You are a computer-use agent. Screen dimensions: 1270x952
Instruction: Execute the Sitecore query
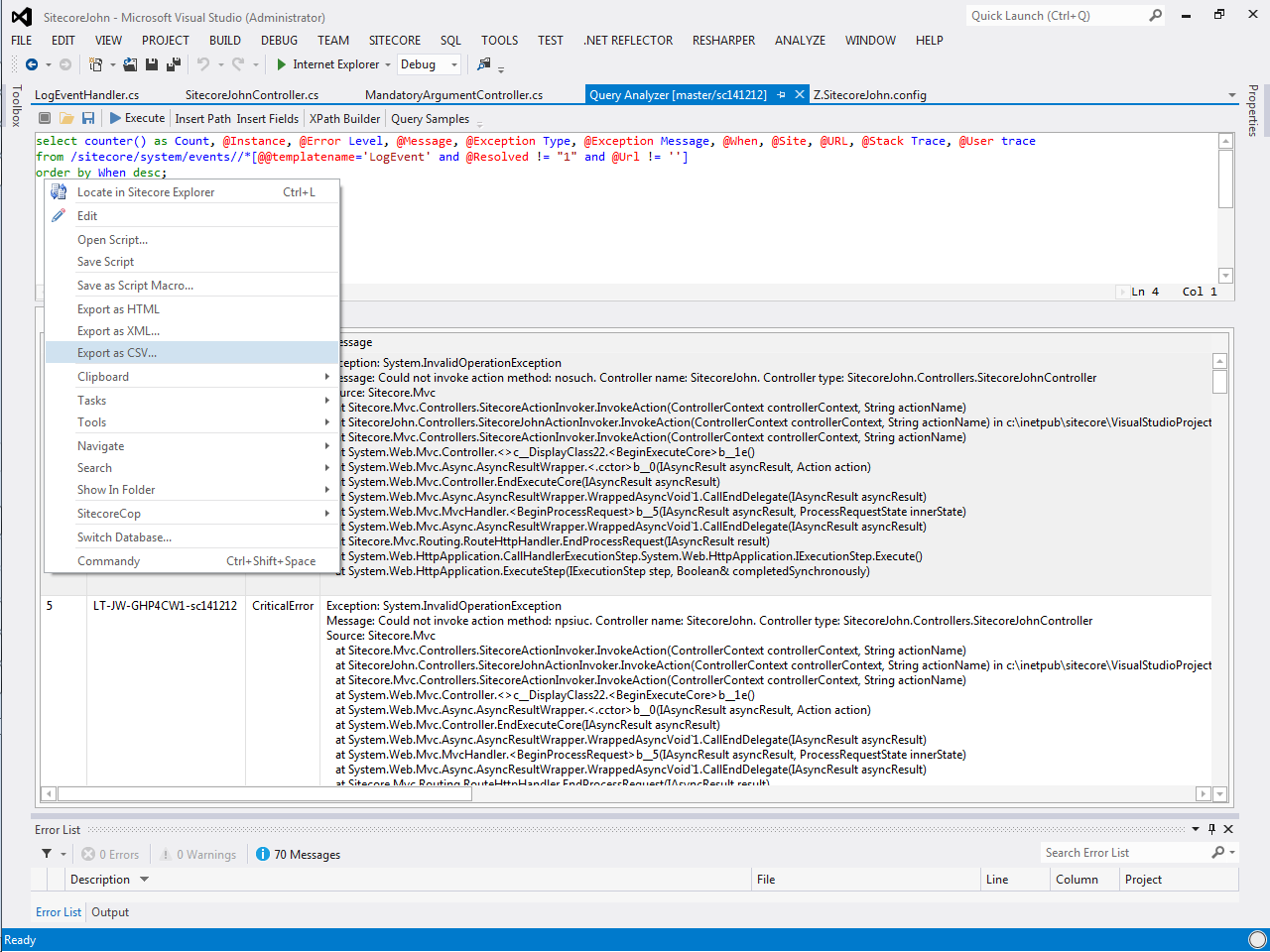tap(137, 117)
